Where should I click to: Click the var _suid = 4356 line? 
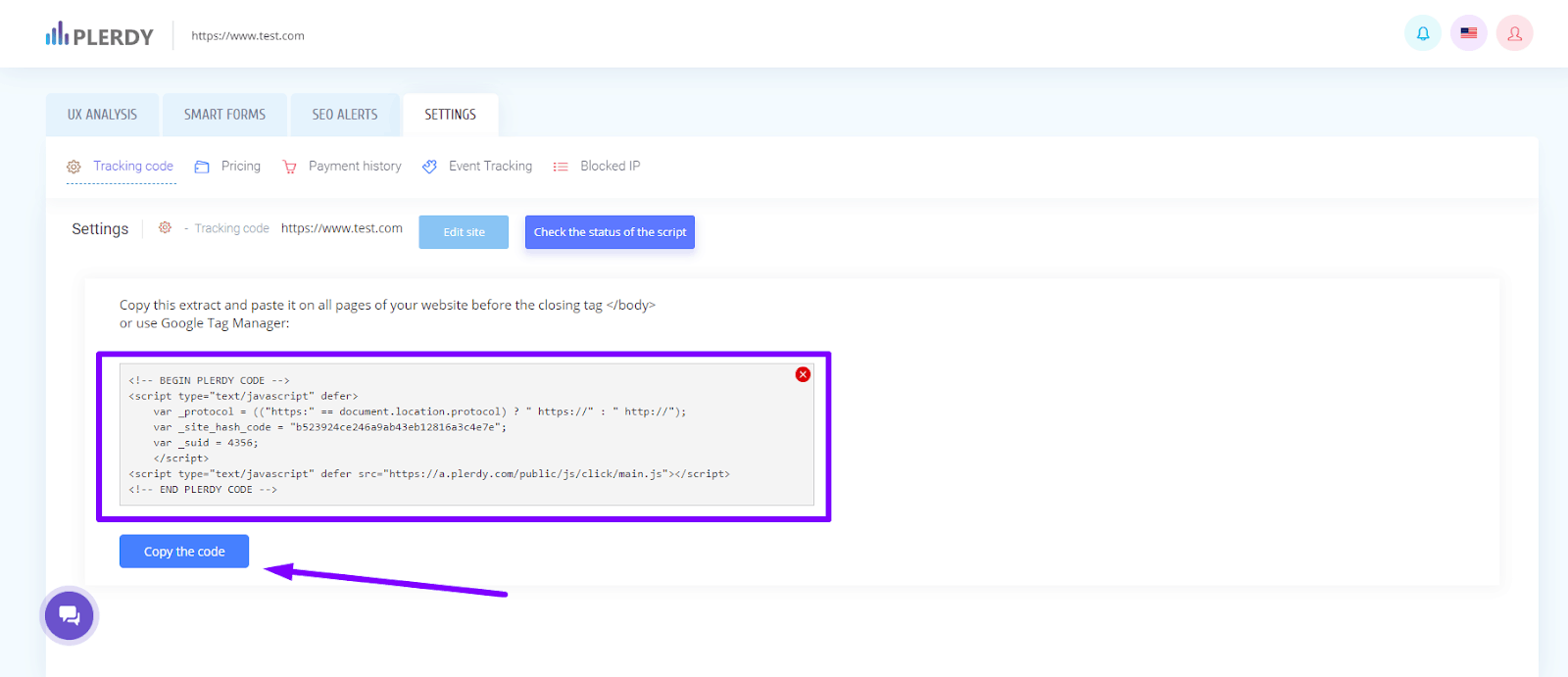click(206, 443)
